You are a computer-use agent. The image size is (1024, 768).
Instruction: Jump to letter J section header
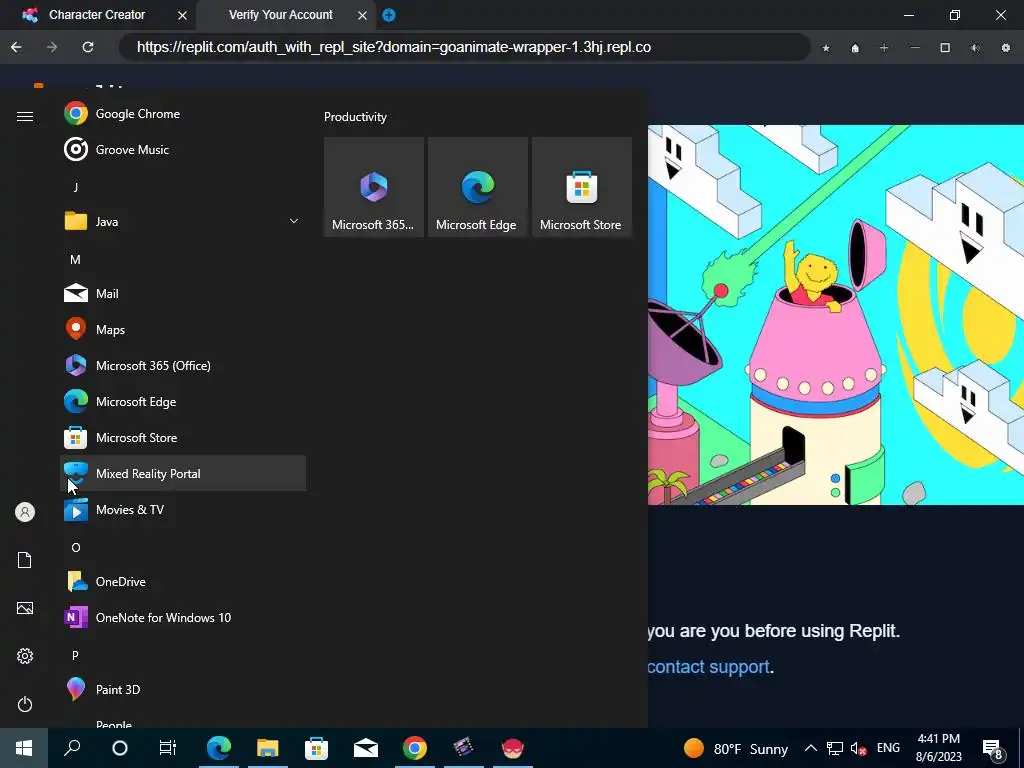coord(76,187)
